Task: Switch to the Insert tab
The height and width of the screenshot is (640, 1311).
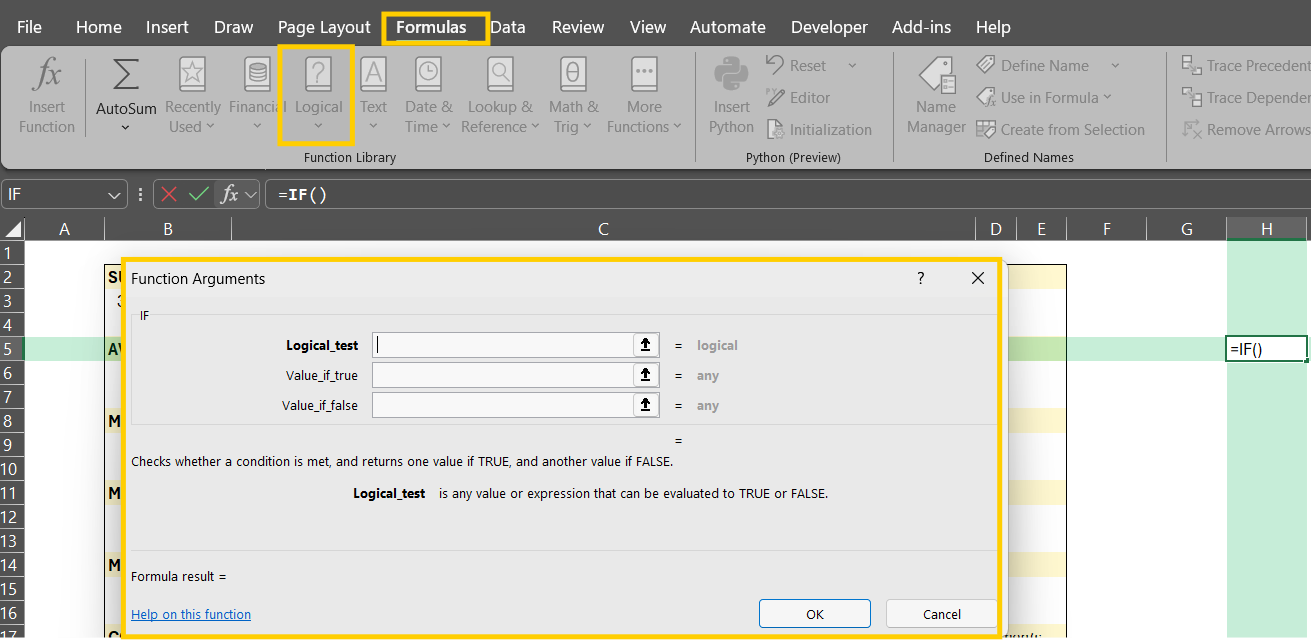Action: pos(167,27)
